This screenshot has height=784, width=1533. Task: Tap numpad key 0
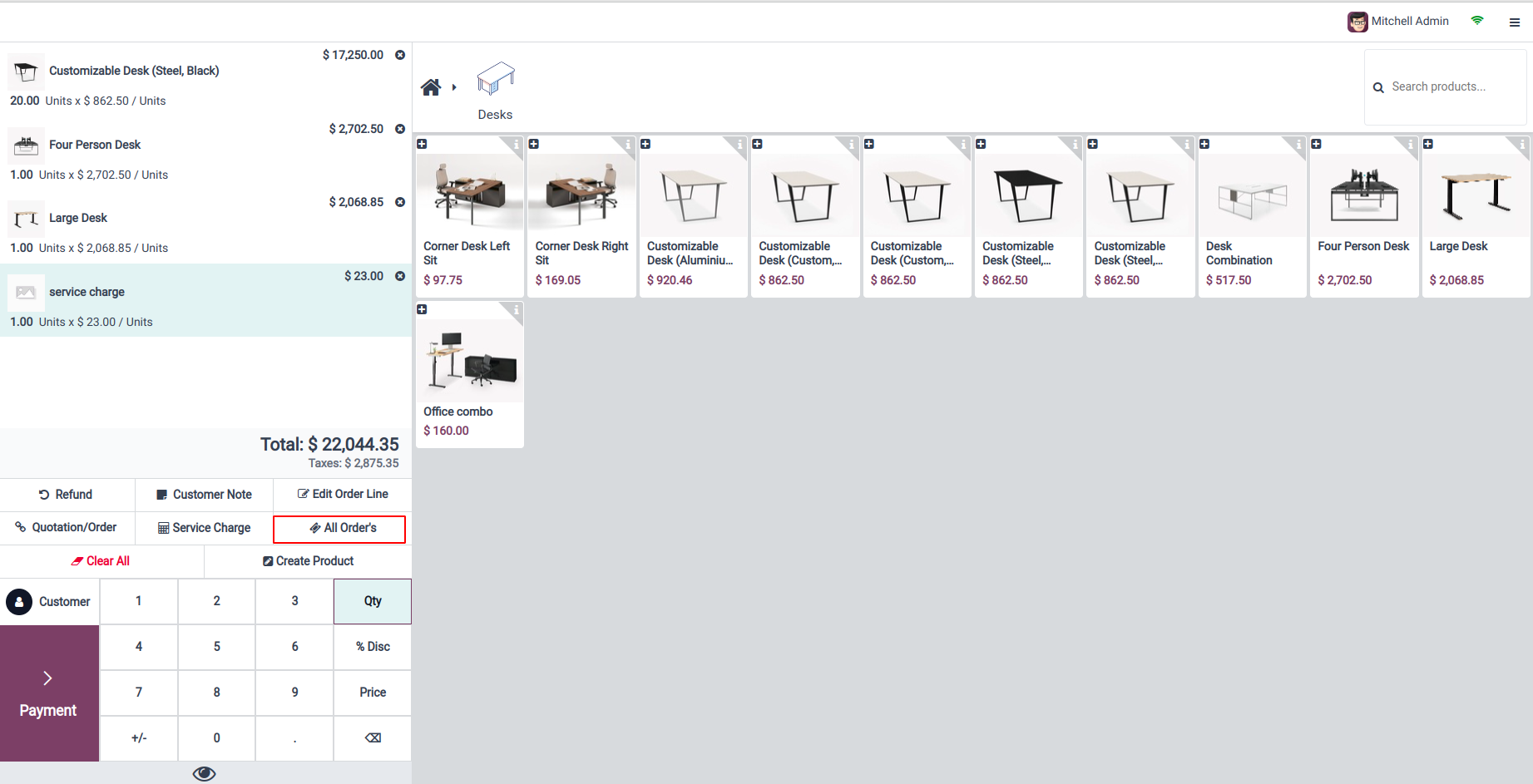coord(216,738)
